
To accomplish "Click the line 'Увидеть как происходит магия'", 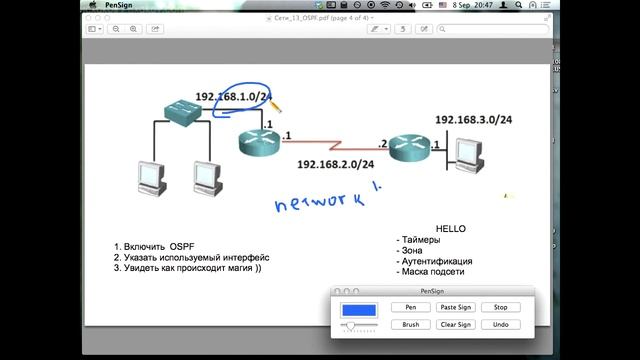I will pos(193,268).
